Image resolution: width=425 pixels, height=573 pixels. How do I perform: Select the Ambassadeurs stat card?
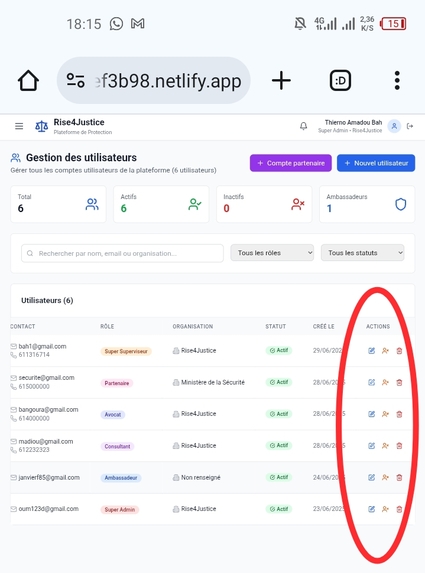[x=367, y=204]
